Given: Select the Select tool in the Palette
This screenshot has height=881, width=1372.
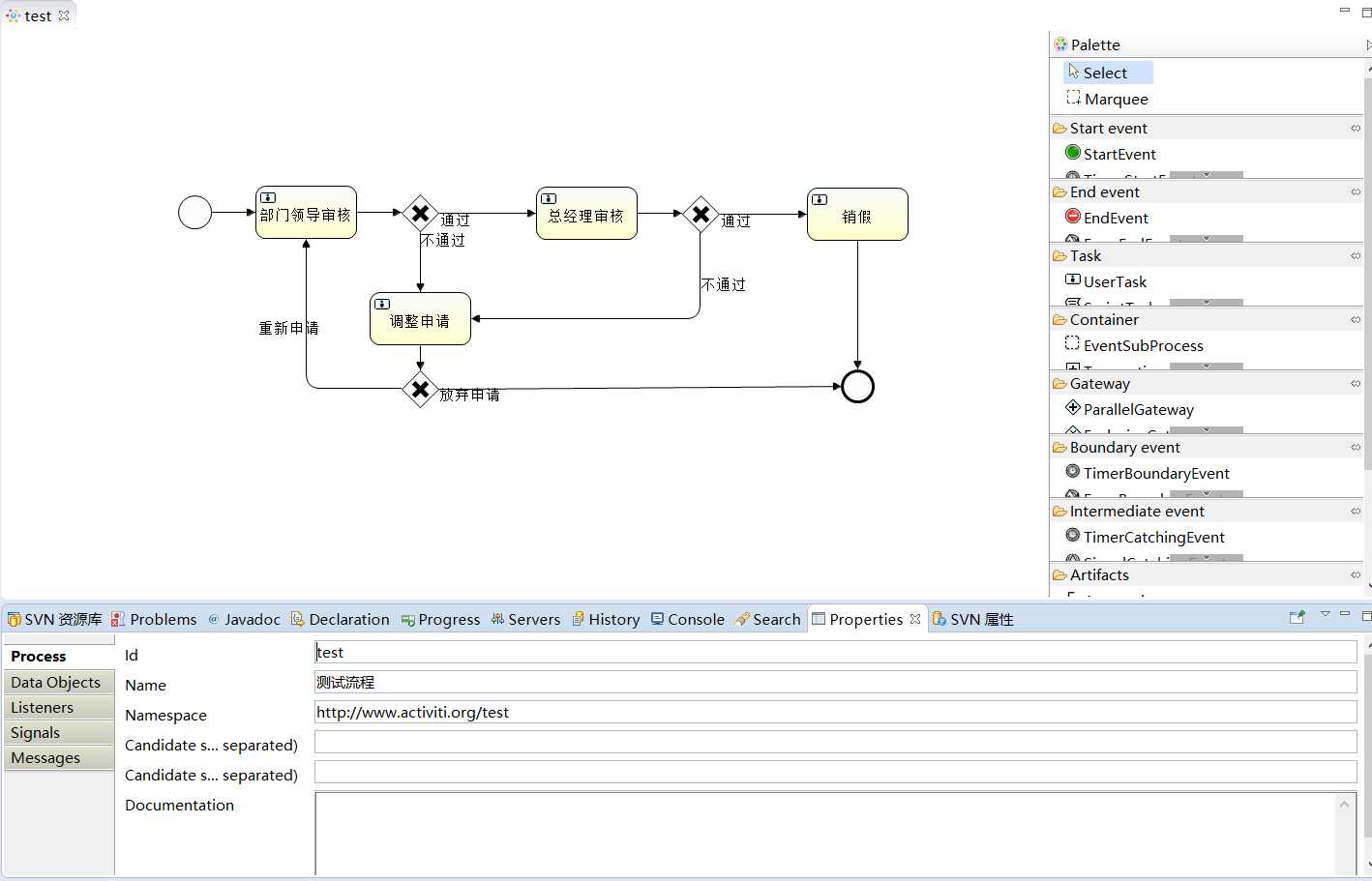Looking at the screenshot, I should [x=1108, y=73].
